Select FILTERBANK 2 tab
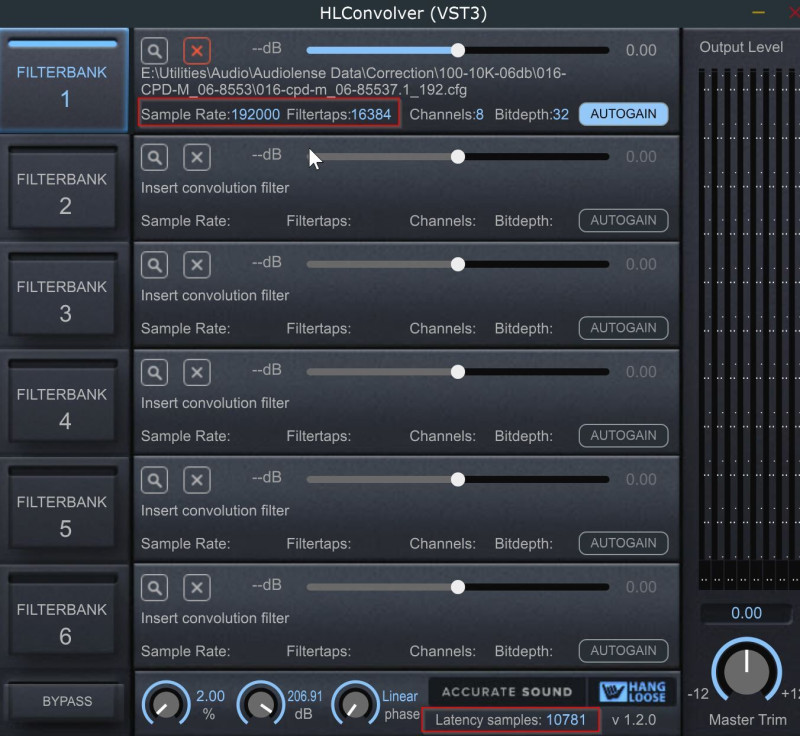The image size is (800, 736). tap(62, 189)
